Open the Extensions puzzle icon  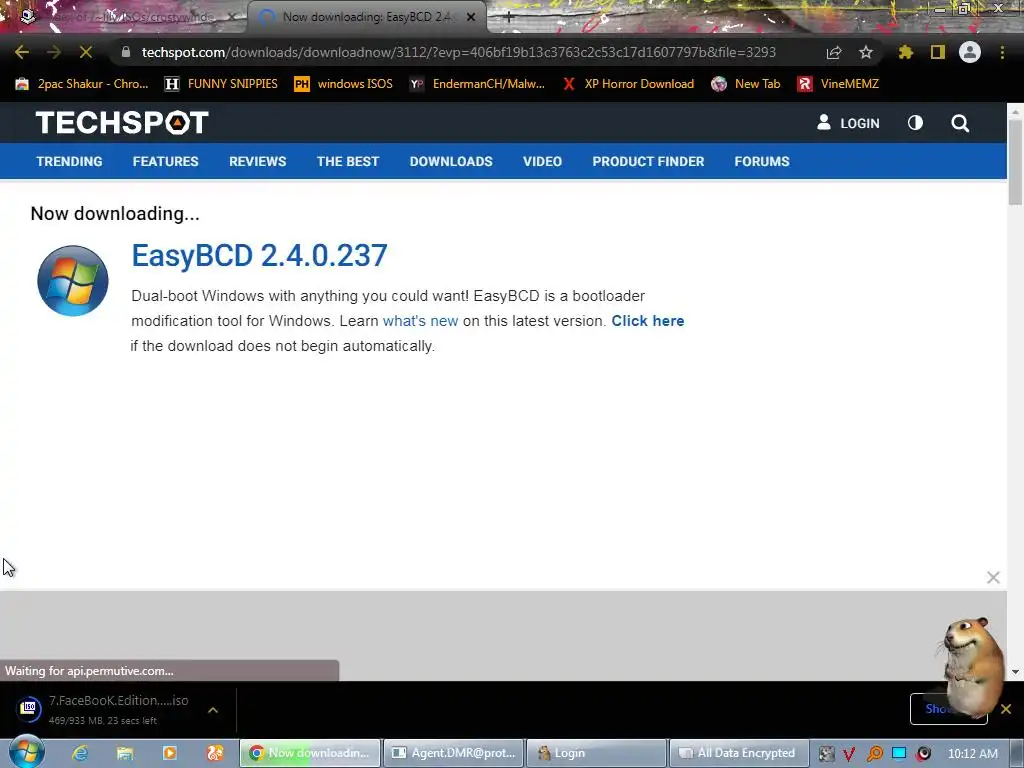point(906,52)
